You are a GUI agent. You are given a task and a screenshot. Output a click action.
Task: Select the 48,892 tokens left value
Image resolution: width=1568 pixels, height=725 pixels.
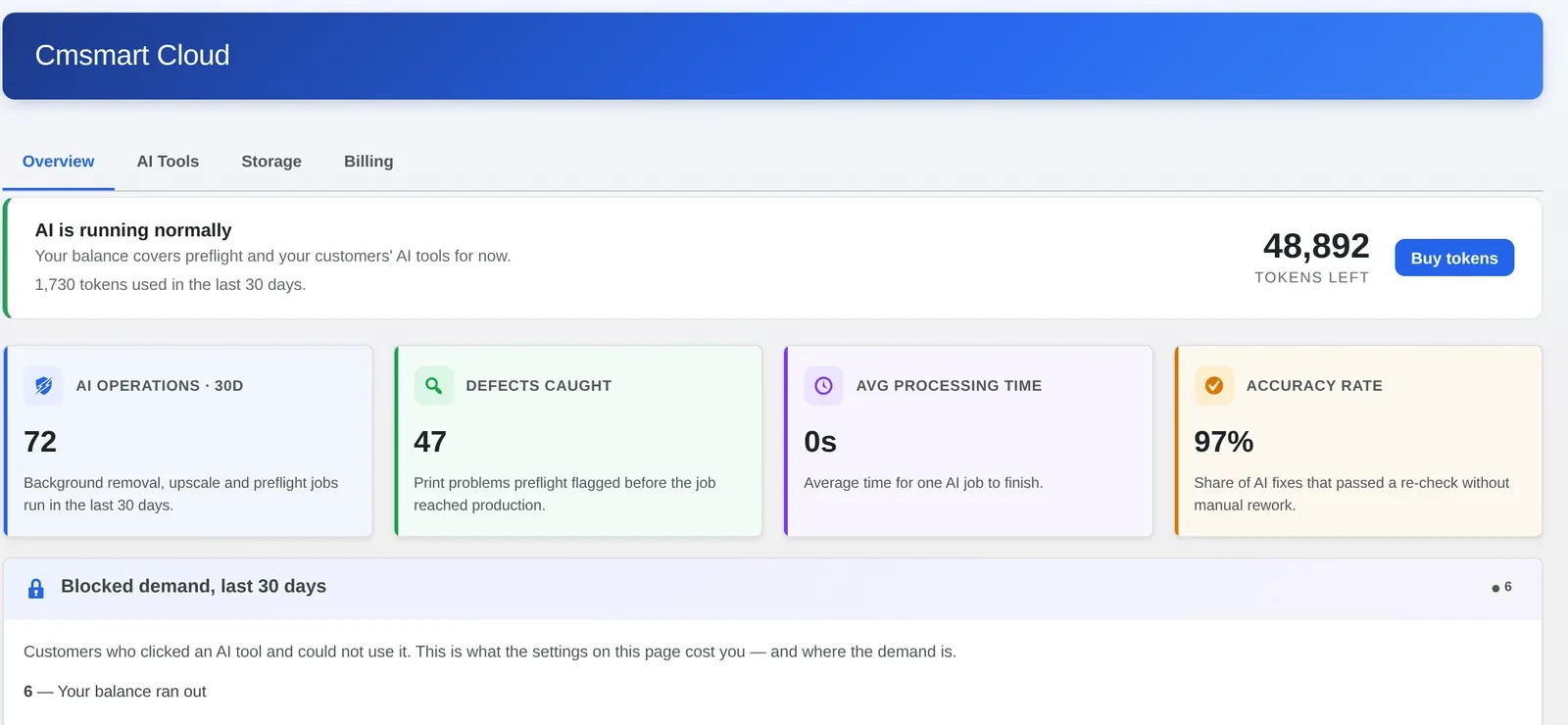[1316, 246]
